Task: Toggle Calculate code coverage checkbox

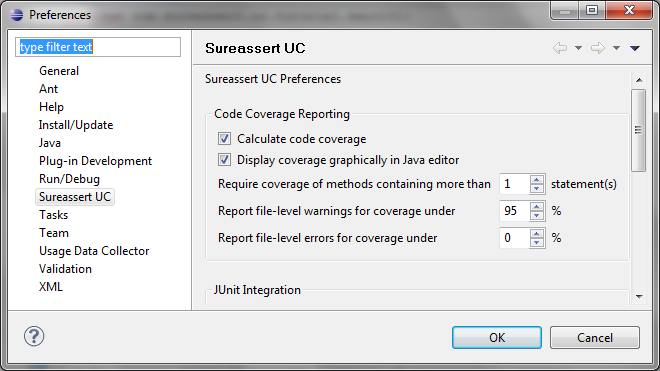Action: 224,139
